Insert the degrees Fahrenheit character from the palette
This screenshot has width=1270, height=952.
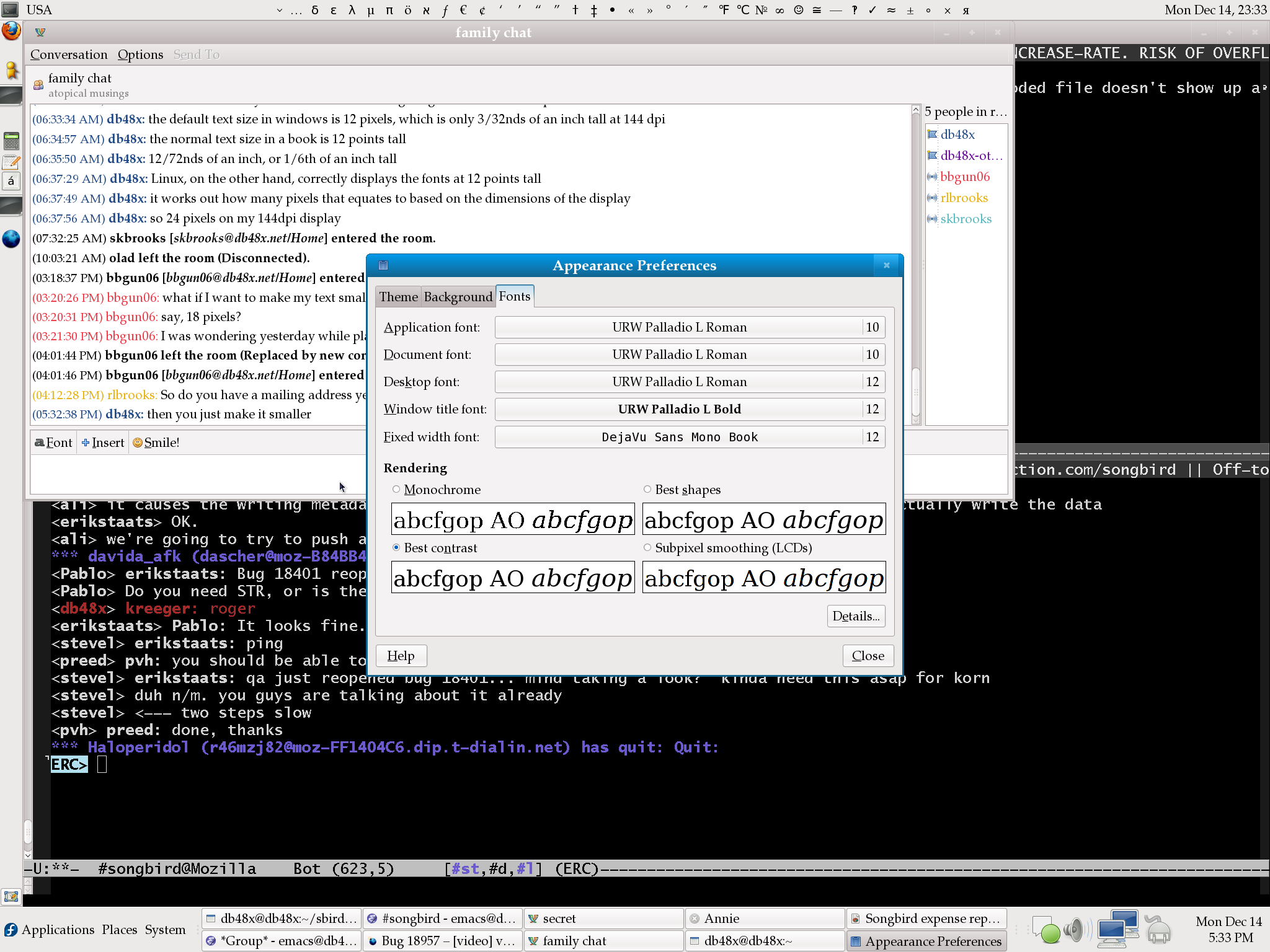pyautogui.click(x=724, y=10)
